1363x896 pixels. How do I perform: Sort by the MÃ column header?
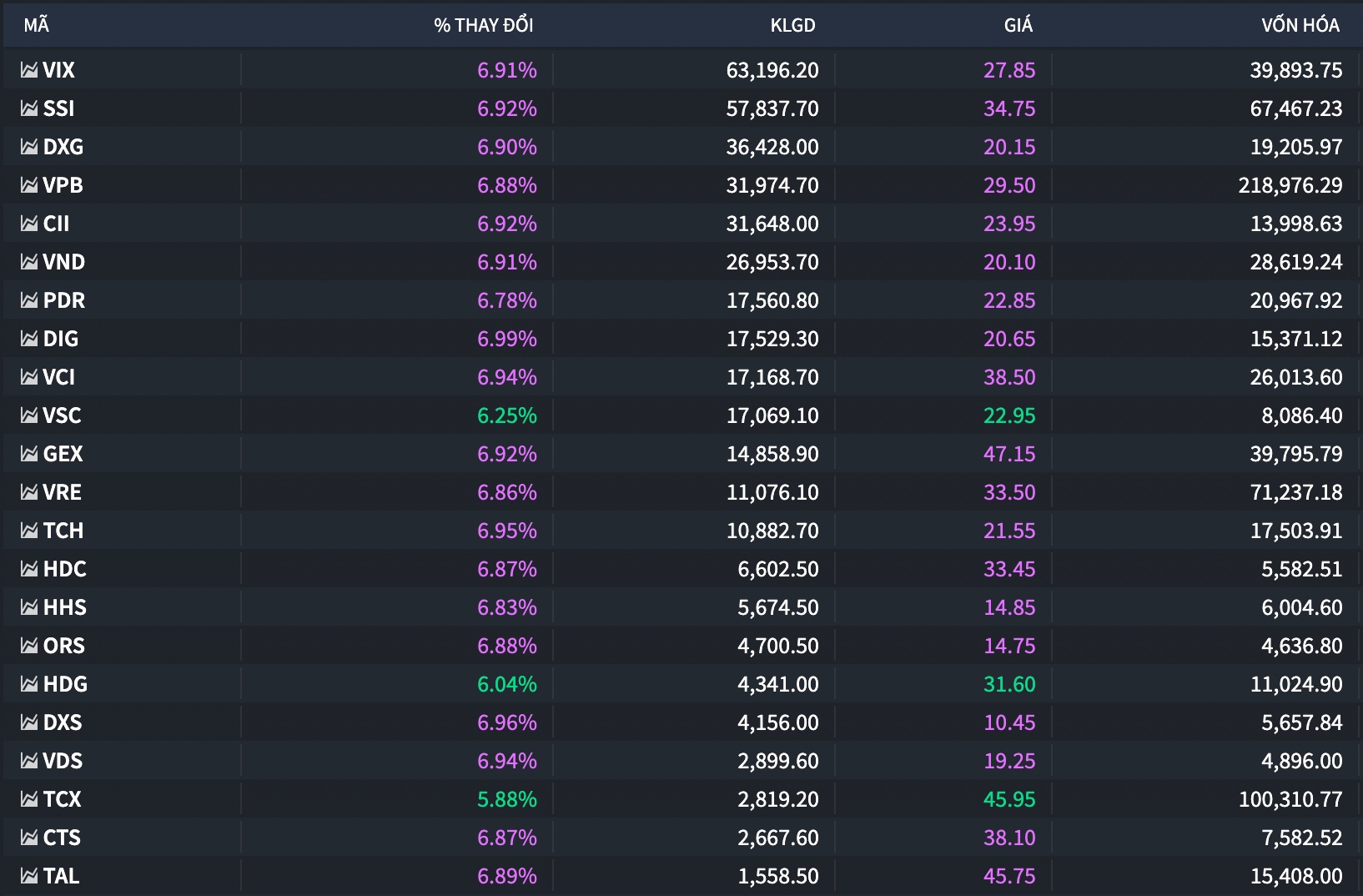[x=36, y=25]
